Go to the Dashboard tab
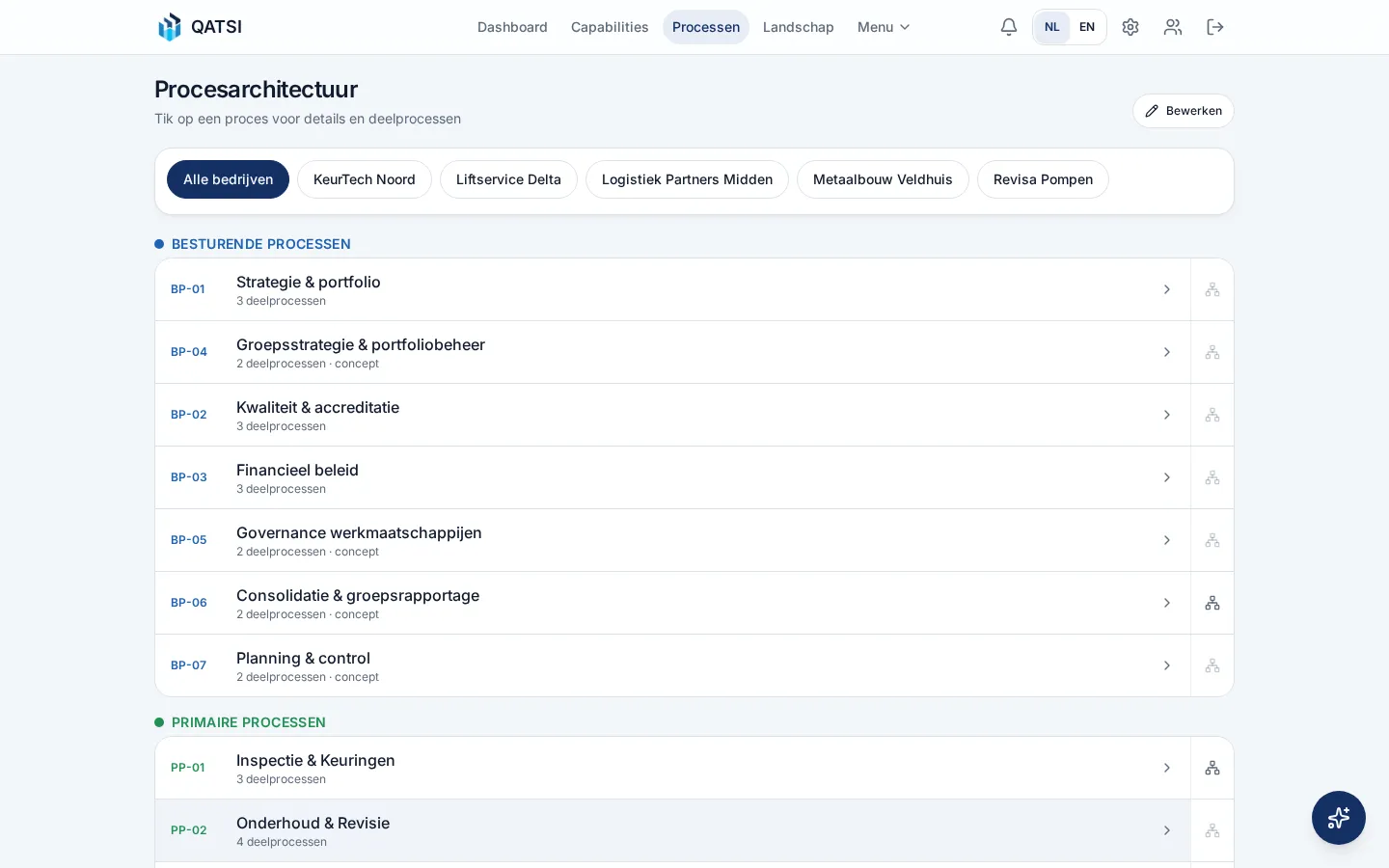The image size is (1389, 868). [512, 27]
